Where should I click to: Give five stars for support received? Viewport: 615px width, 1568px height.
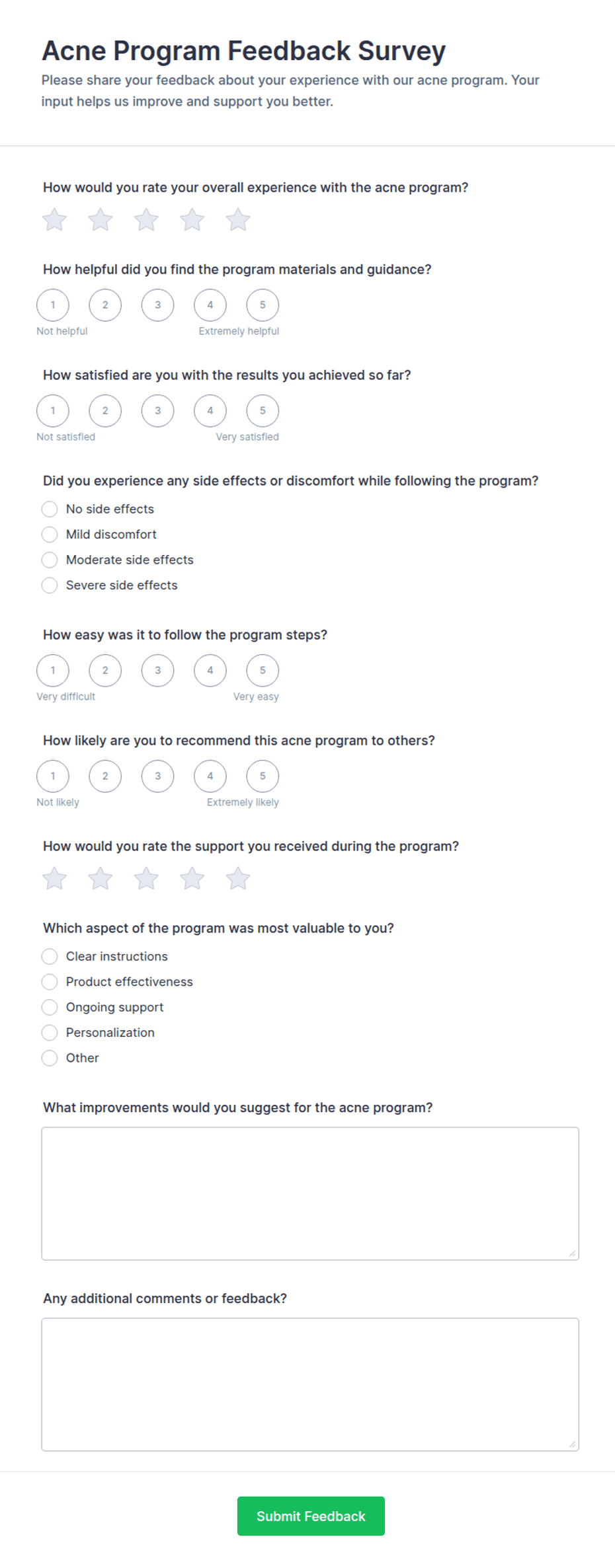point(238,879)
